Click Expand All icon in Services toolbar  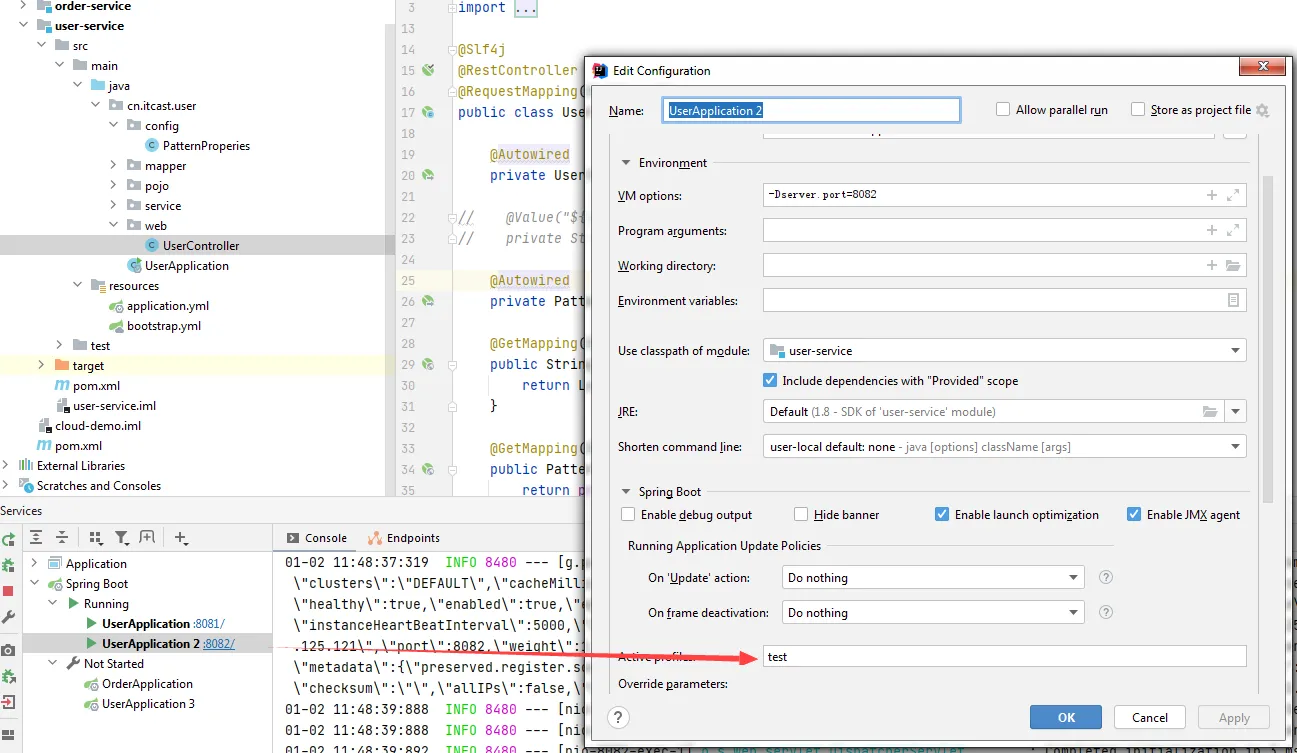point(36,537)
